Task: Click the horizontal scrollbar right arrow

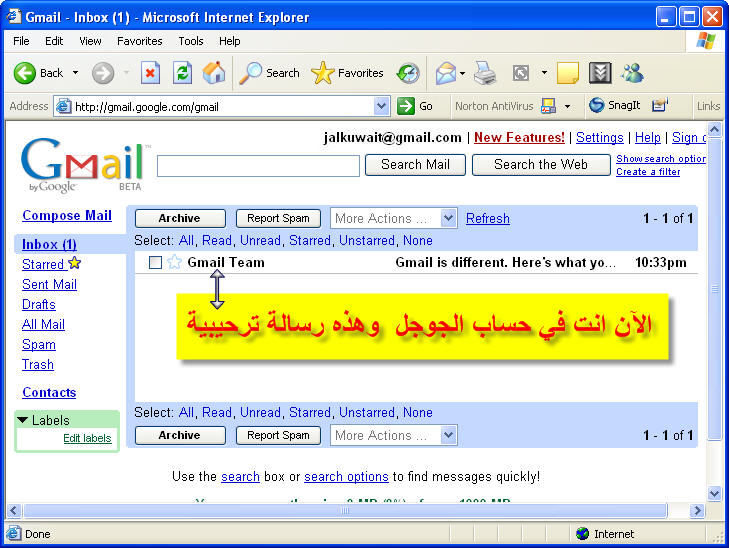Action: (x=697, y=510)
